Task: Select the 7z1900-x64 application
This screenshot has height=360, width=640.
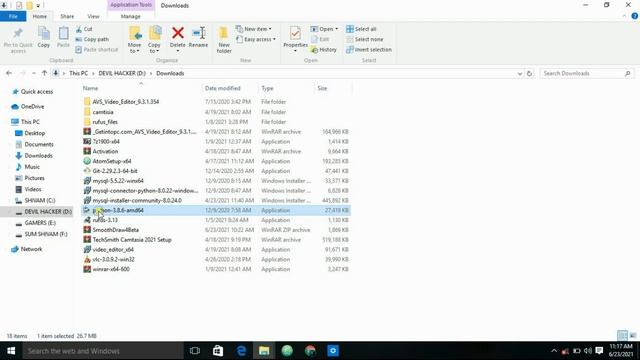Action: click(106, 142)
